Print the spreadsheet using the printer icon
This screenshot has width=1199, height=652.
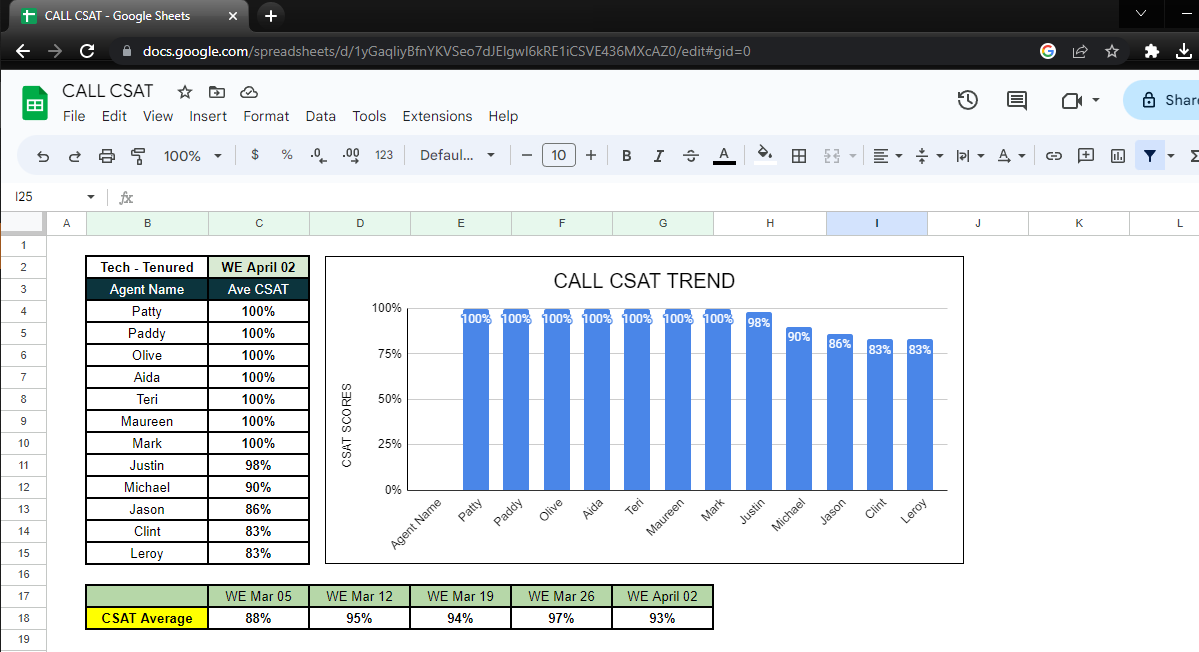point(107,155)
